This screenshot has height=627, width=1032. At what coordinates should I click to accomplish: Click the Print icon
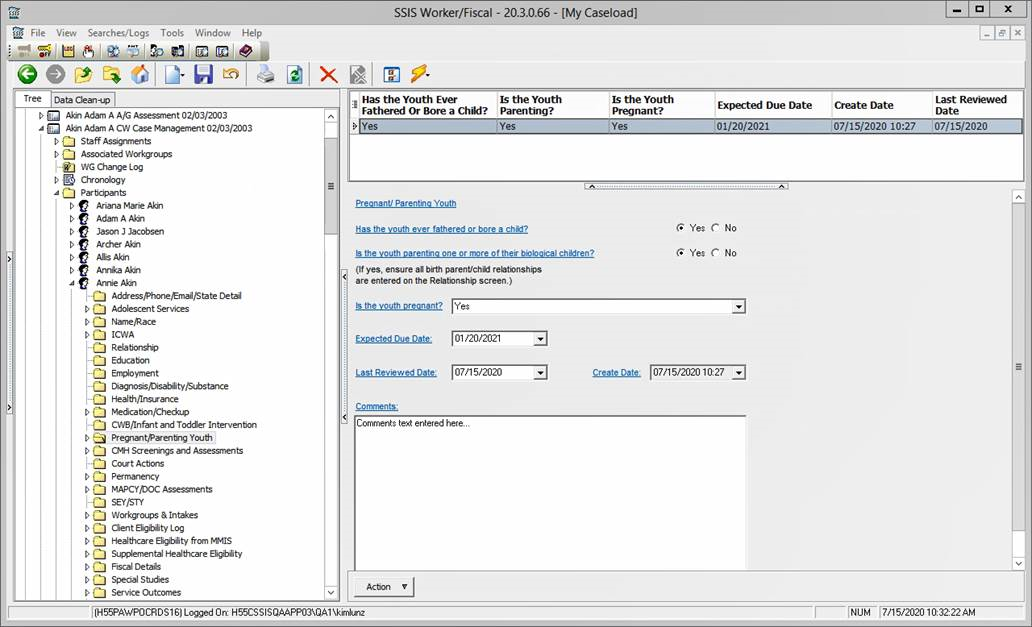pyautogui.click(x=265, y=74)
